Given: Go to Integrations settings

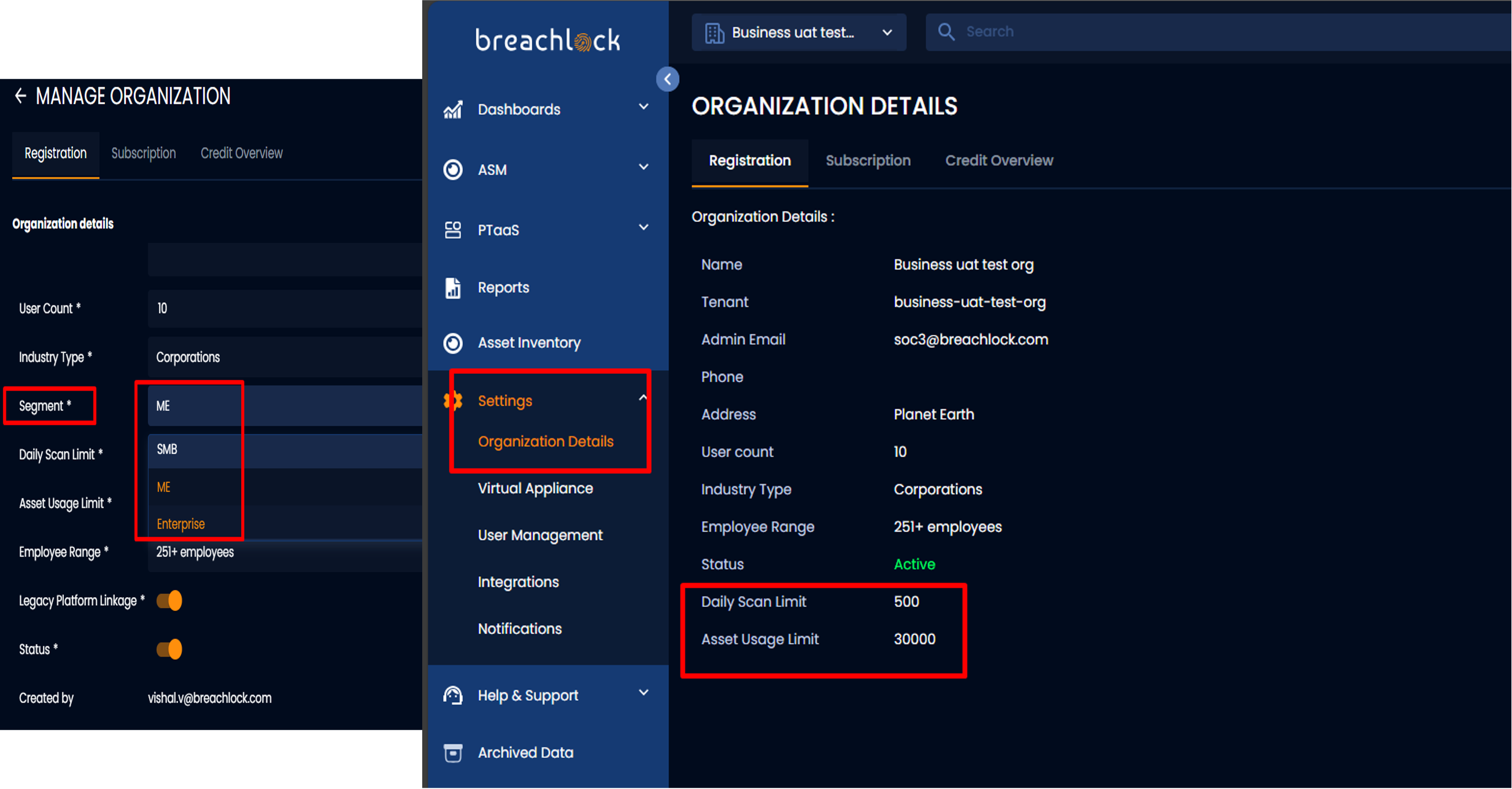Looking at the screenshot, I should 518,583.
